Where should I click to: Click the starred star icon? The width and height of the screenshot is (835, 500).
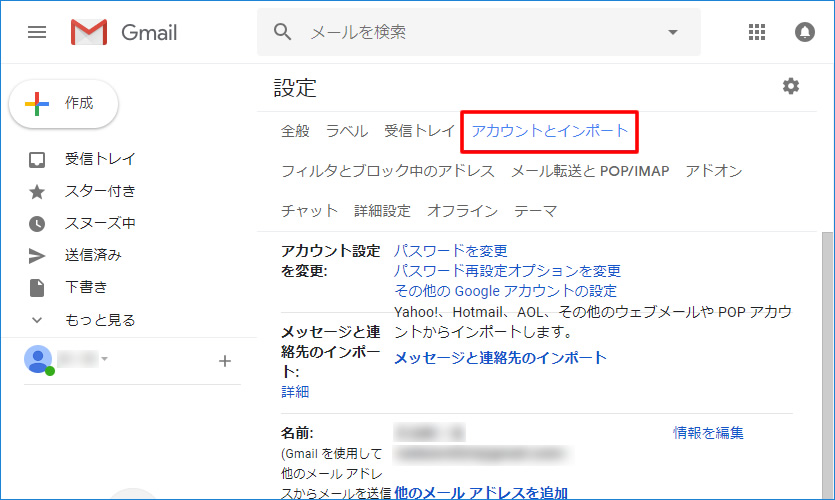pos(37,192)
